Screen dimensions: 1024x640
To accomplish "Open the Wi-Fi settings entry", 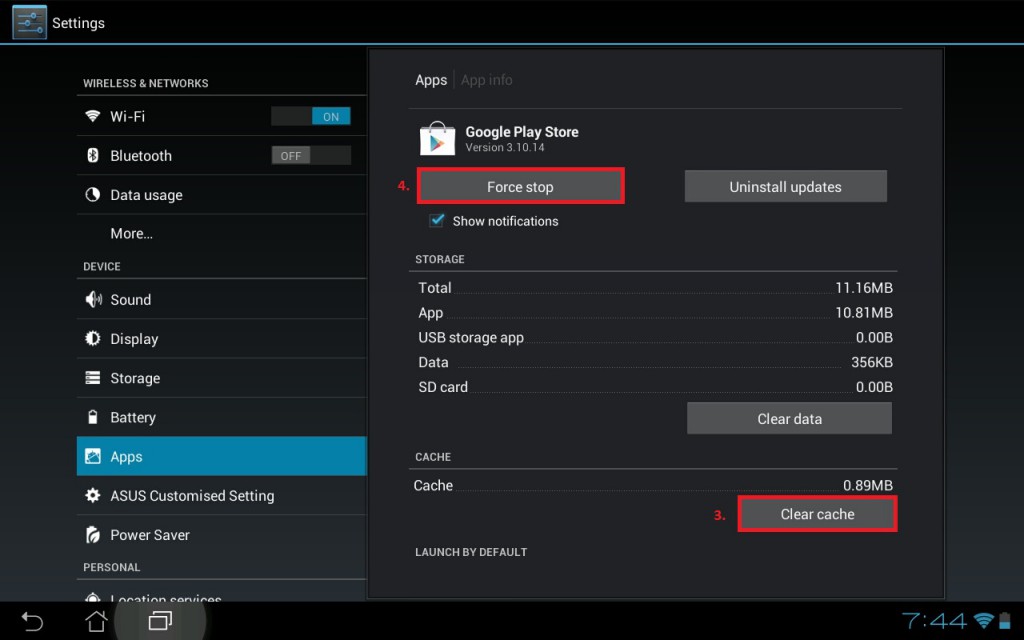I will coord(221,116).
